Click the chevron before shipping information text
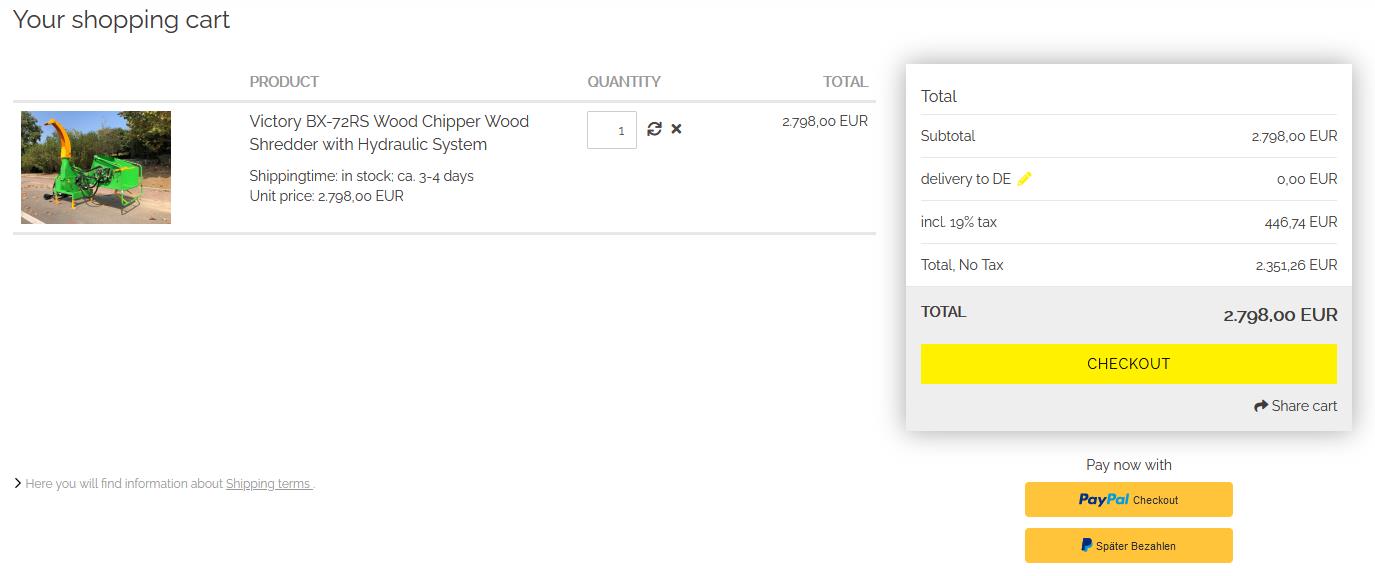1375x576 pixels. tap(18, 483)
